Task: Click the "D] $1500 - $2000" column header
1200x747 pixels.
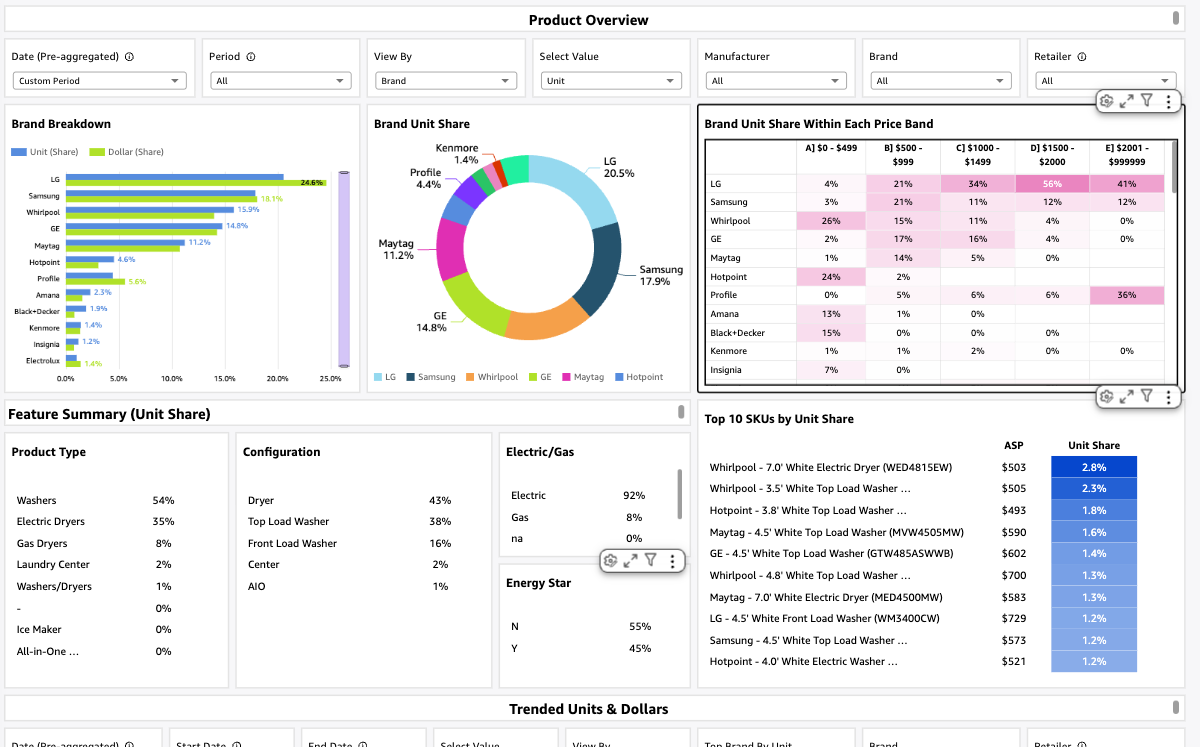Action: tap(1052, 155)
